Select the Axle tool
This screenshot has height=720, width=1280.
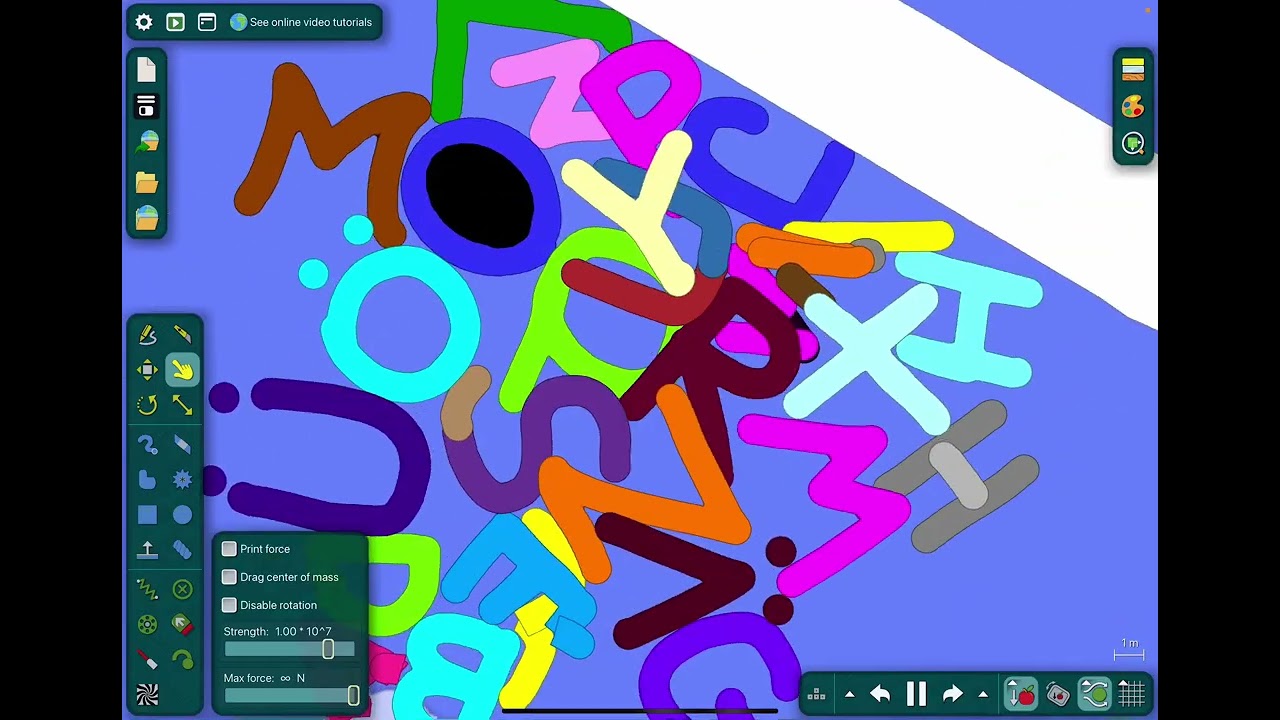coord(147,625)
